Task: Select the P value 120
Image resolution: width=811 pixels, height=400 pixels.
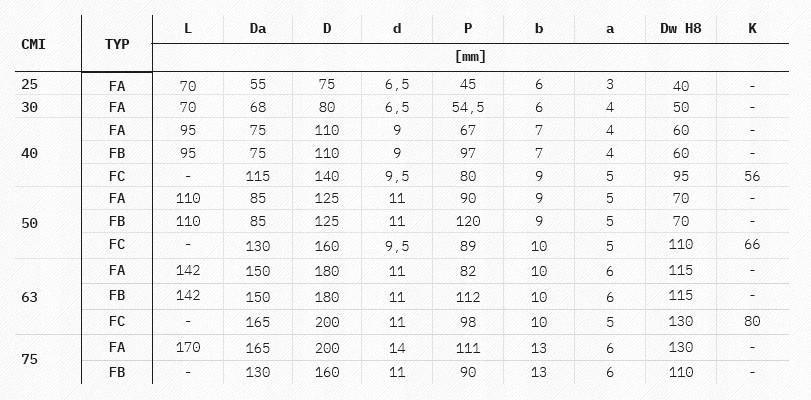Action: (x=468, y=221)
